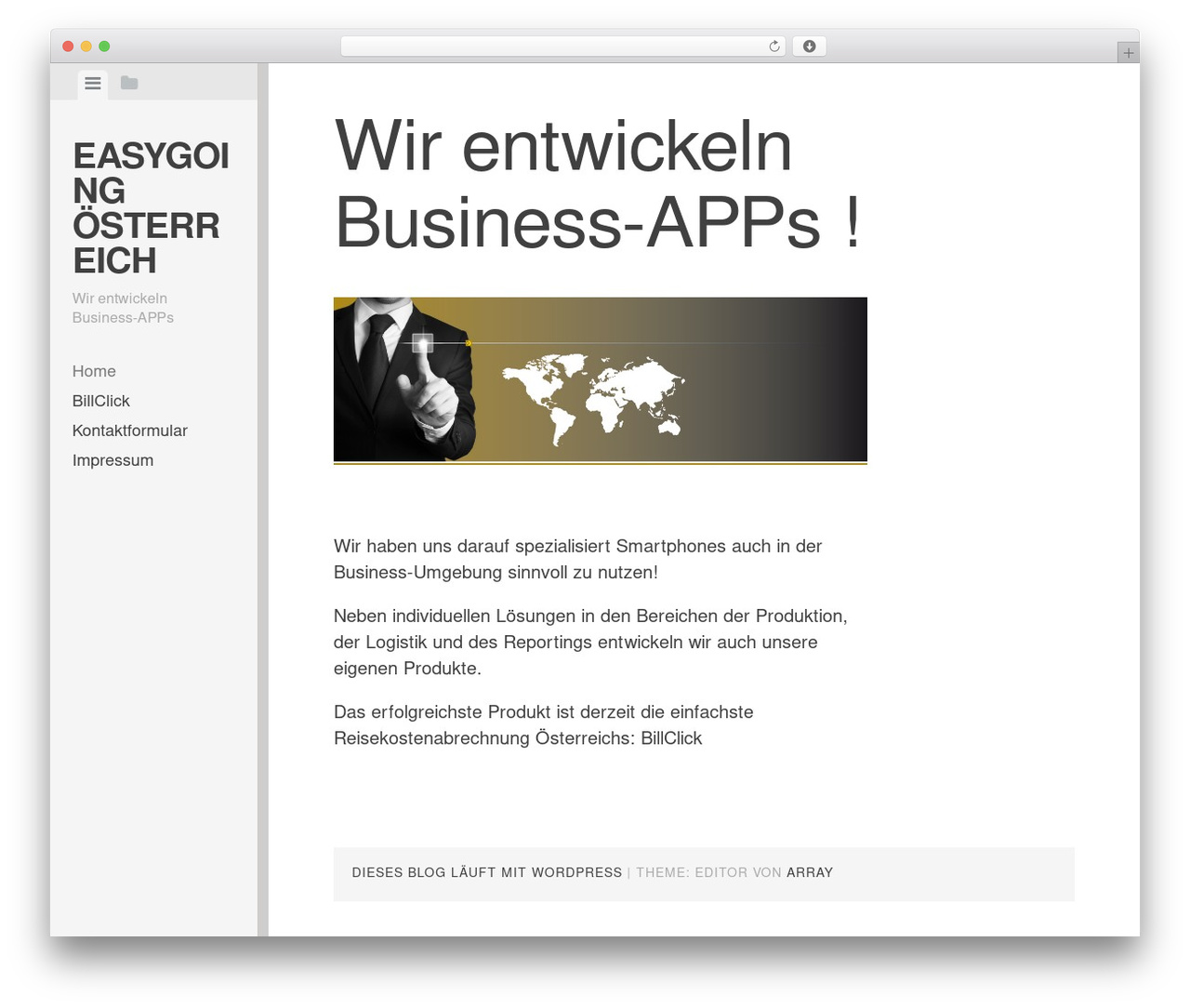This screenshot has height=1008, width=1190.
Task: Open the Kontaktformular menu link
Action: pyautogui.click(x=130, y=431)
